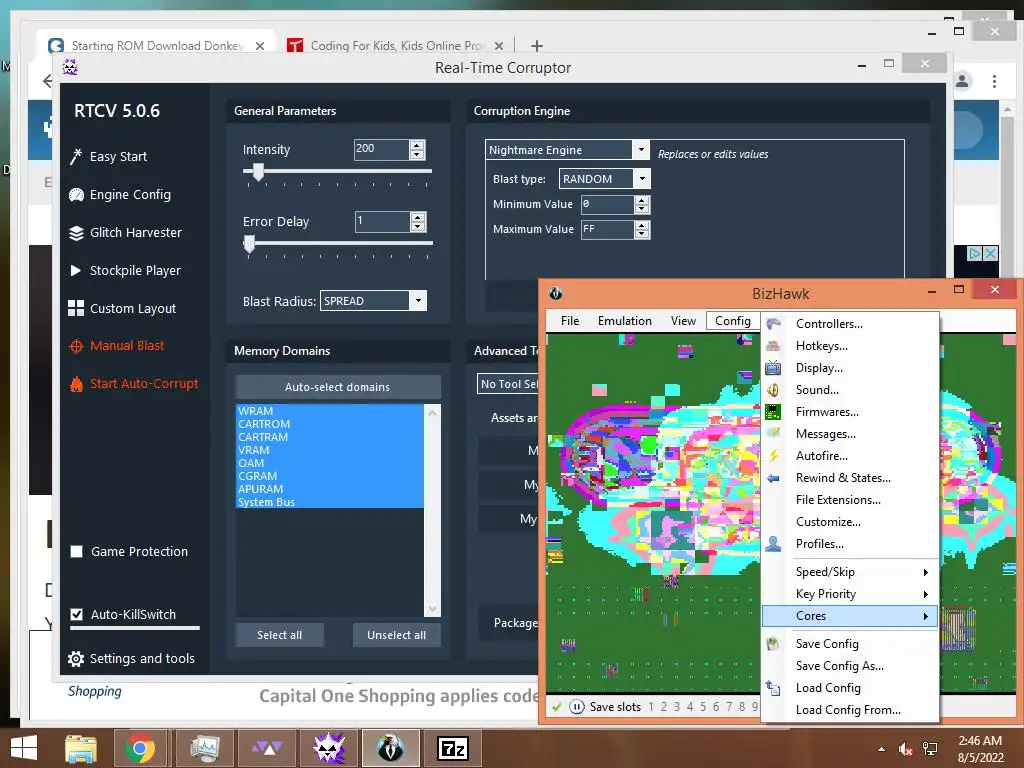Open a new browser tab with plus button

pos(537,46)
